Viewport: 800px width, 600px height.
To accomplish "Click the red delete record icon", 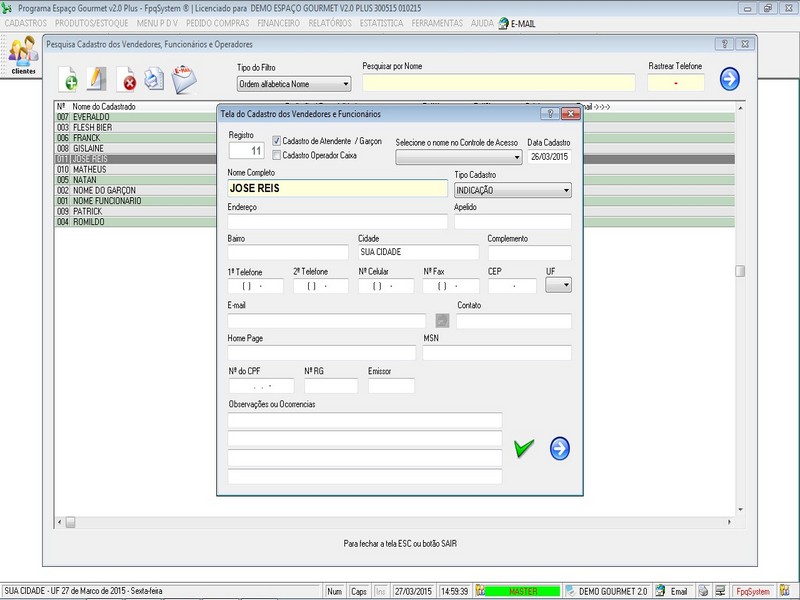I will [127, 80].
